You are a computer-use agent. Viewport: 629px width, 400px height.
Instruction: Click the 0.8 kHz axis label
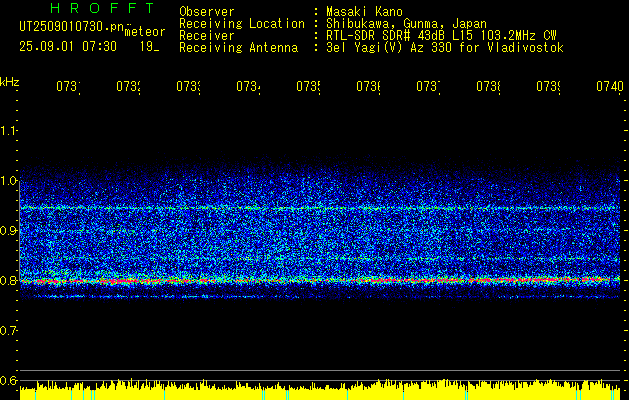click(x=8, y=280)
